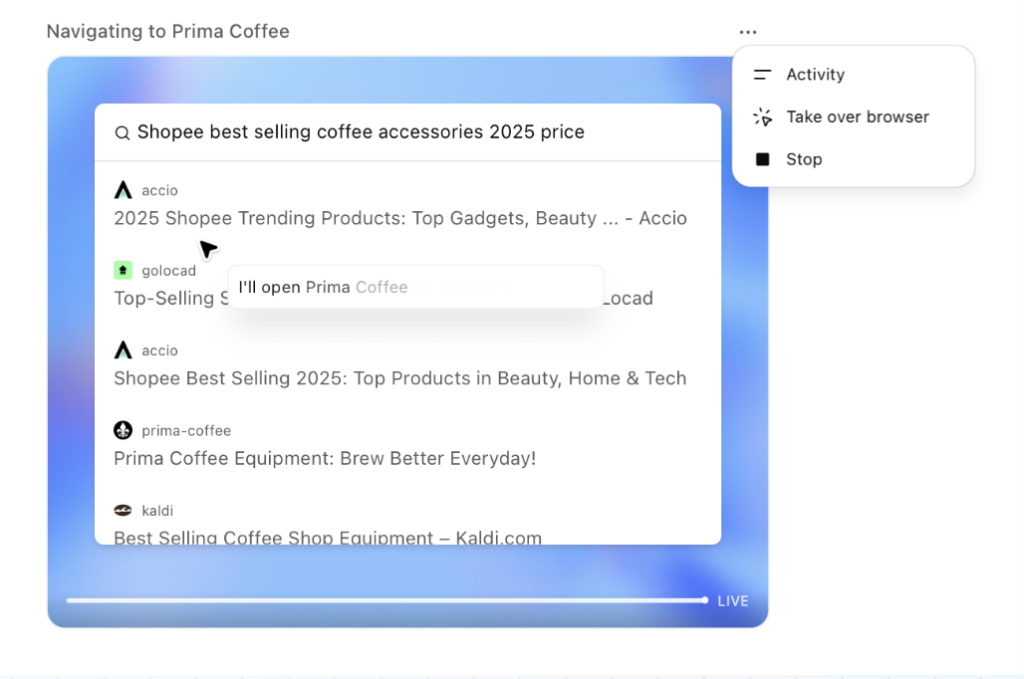Click the green golocad favicon
The image size is (1024, 679).
point(123,270)
